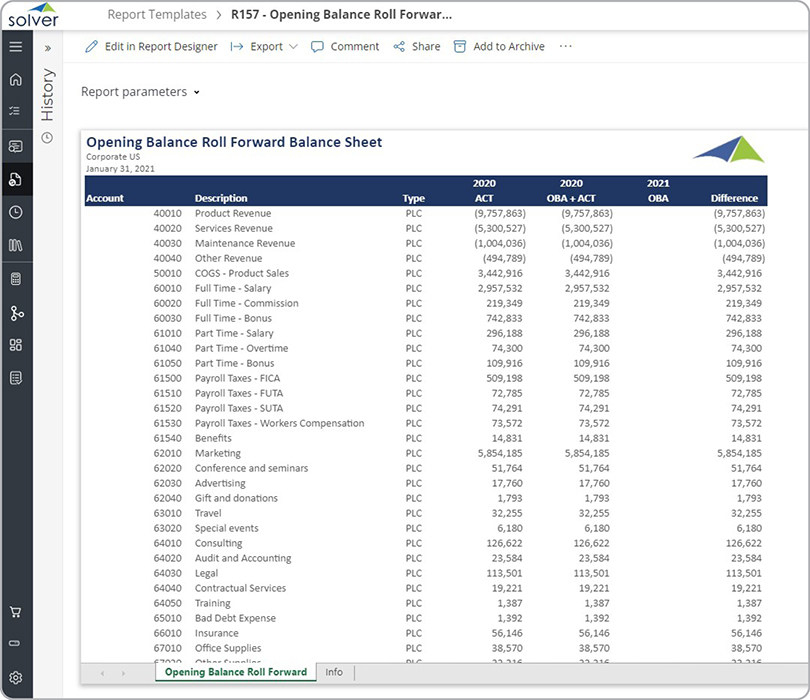Click the 2021 OBA column header
810x700 pixels.
point(658,191)
